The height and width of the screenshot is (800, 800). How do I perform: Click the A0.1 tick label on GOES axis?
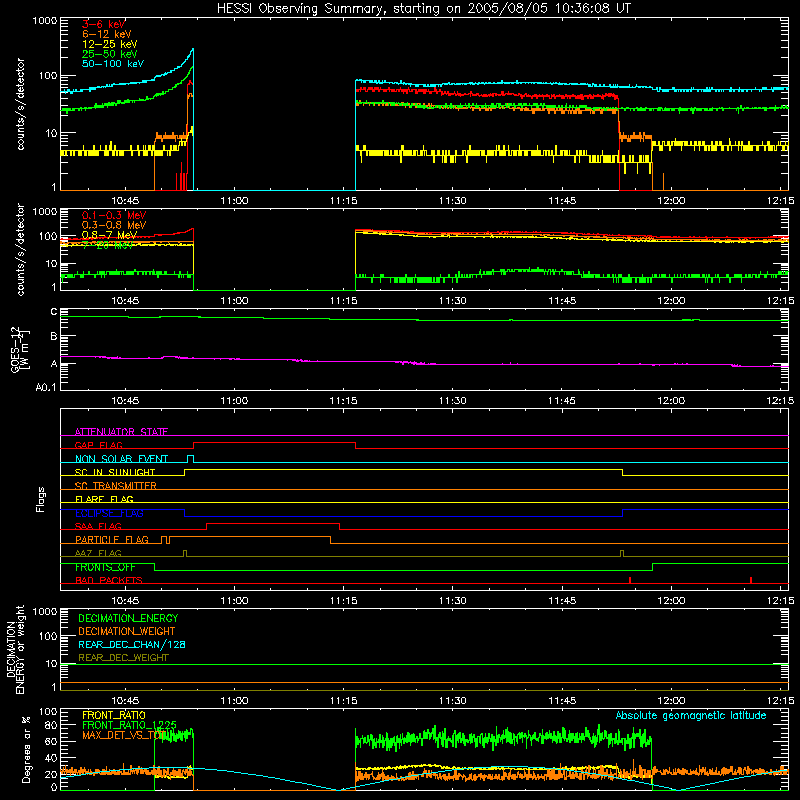46,387
